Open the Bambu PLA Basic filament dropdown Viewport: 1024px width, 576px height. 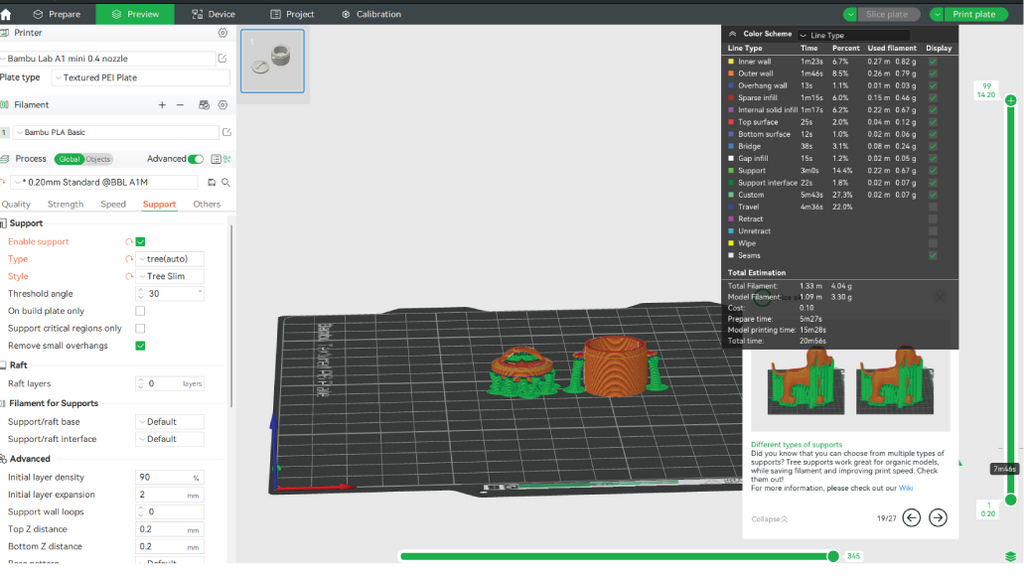pyautogui.click(x=116, y=132)
